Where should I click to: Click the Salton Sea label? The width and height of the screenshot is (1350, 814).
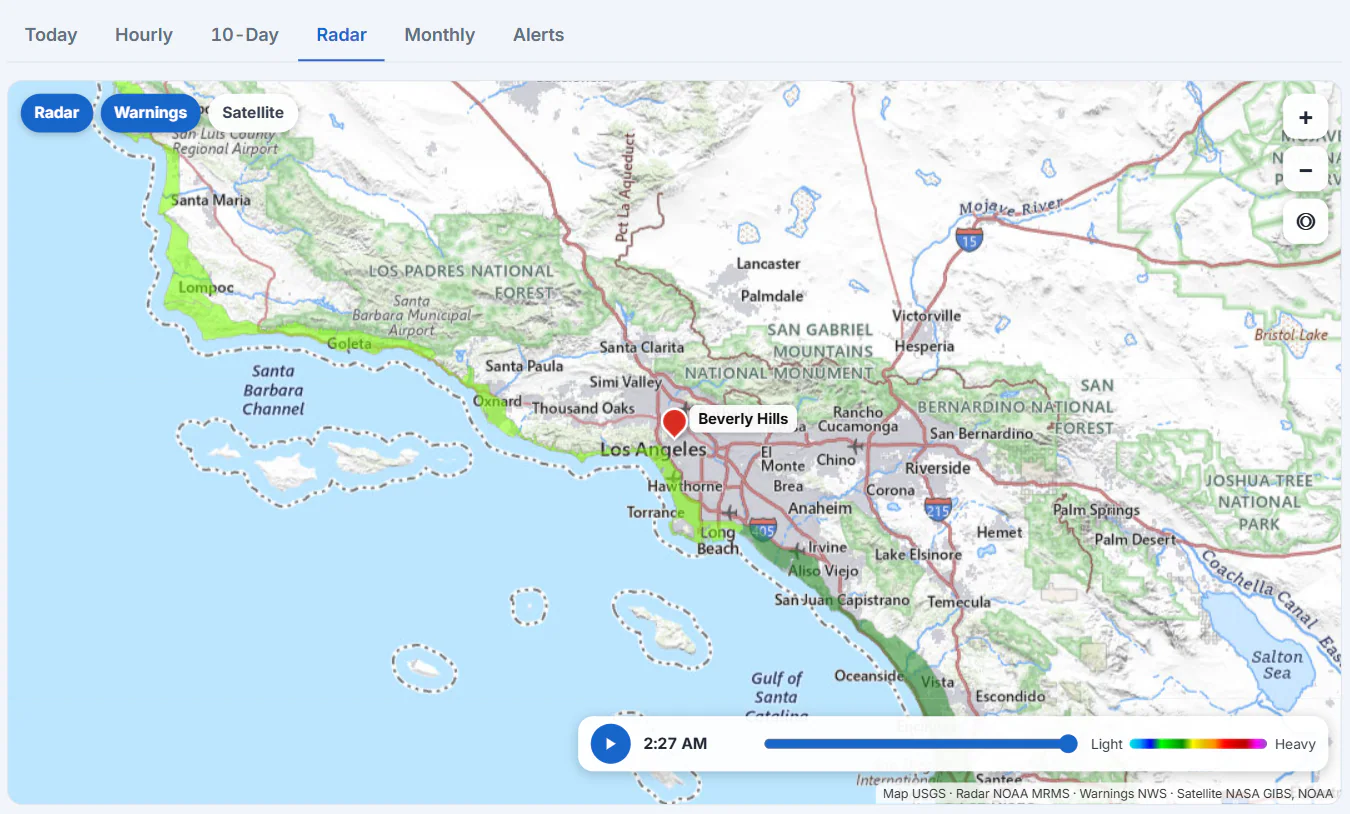(x=1277, y=665)
